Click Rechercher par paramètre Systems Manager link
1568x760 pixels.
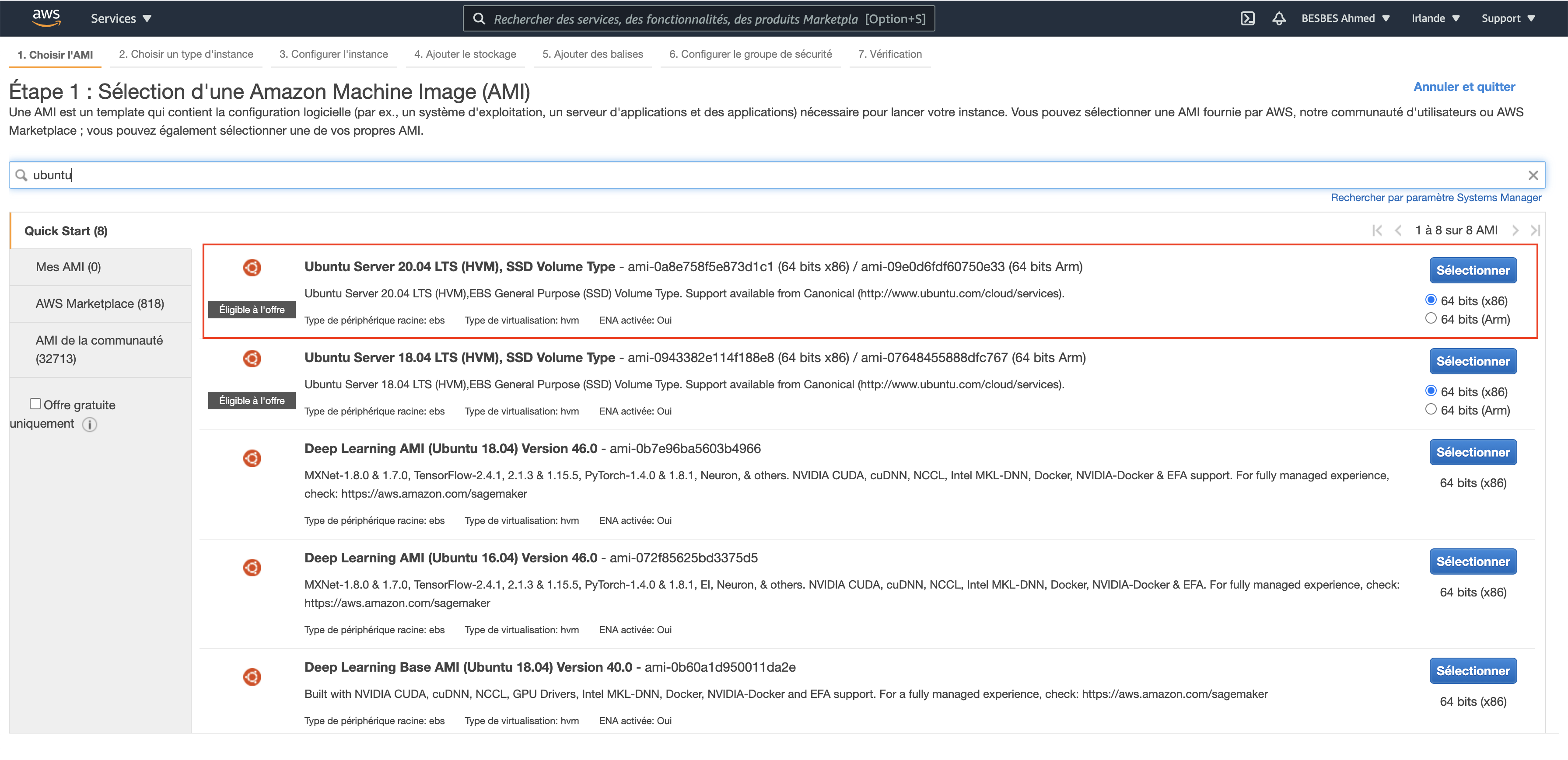point(1435,198)
